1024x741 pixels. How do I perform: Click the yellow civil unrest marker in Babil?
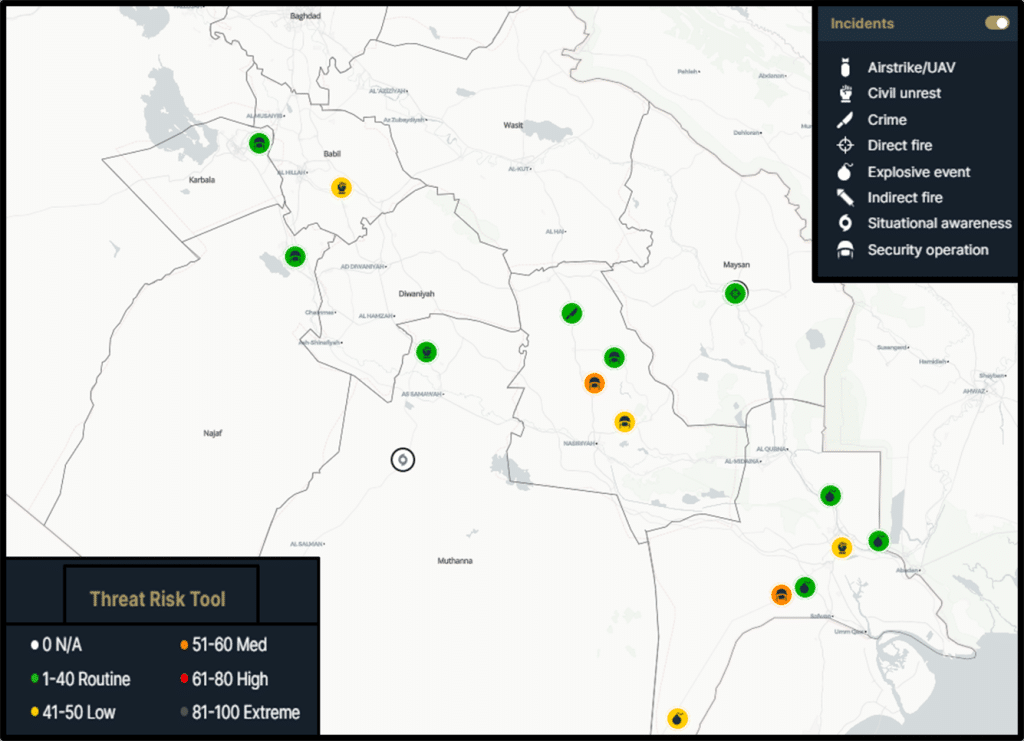pyautogui.click(x=341, y=187)
